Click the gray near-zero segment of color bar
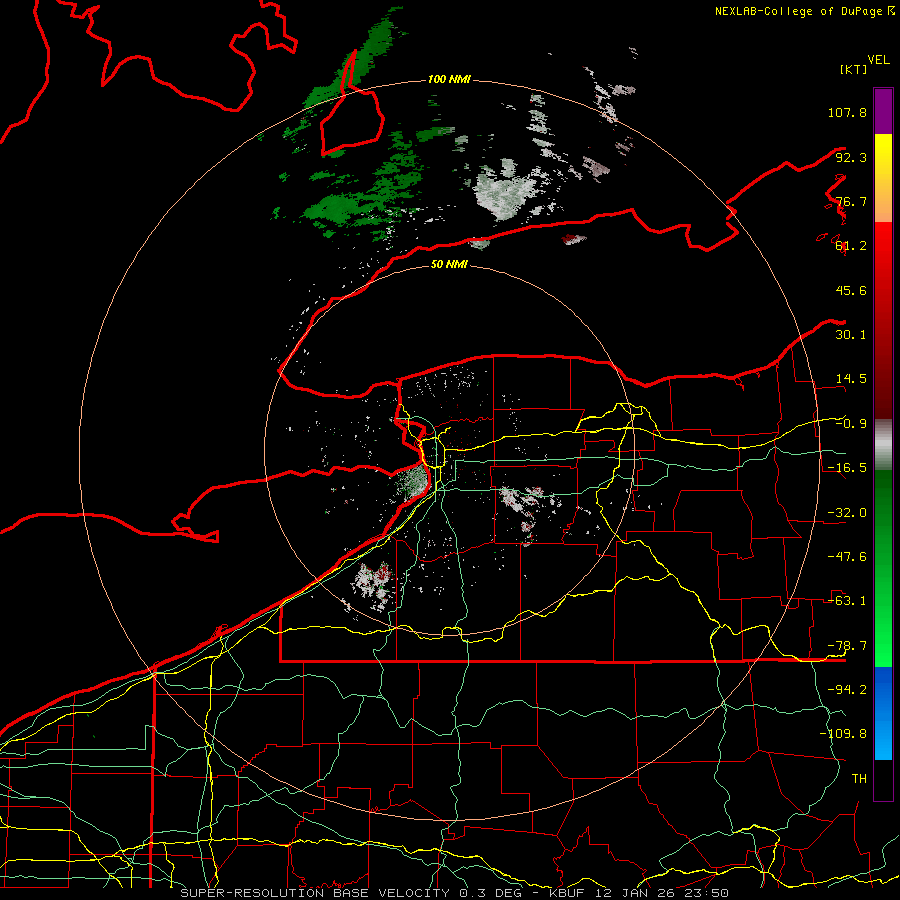This screenshot has height=900, width=900. (x=883, y=443)
